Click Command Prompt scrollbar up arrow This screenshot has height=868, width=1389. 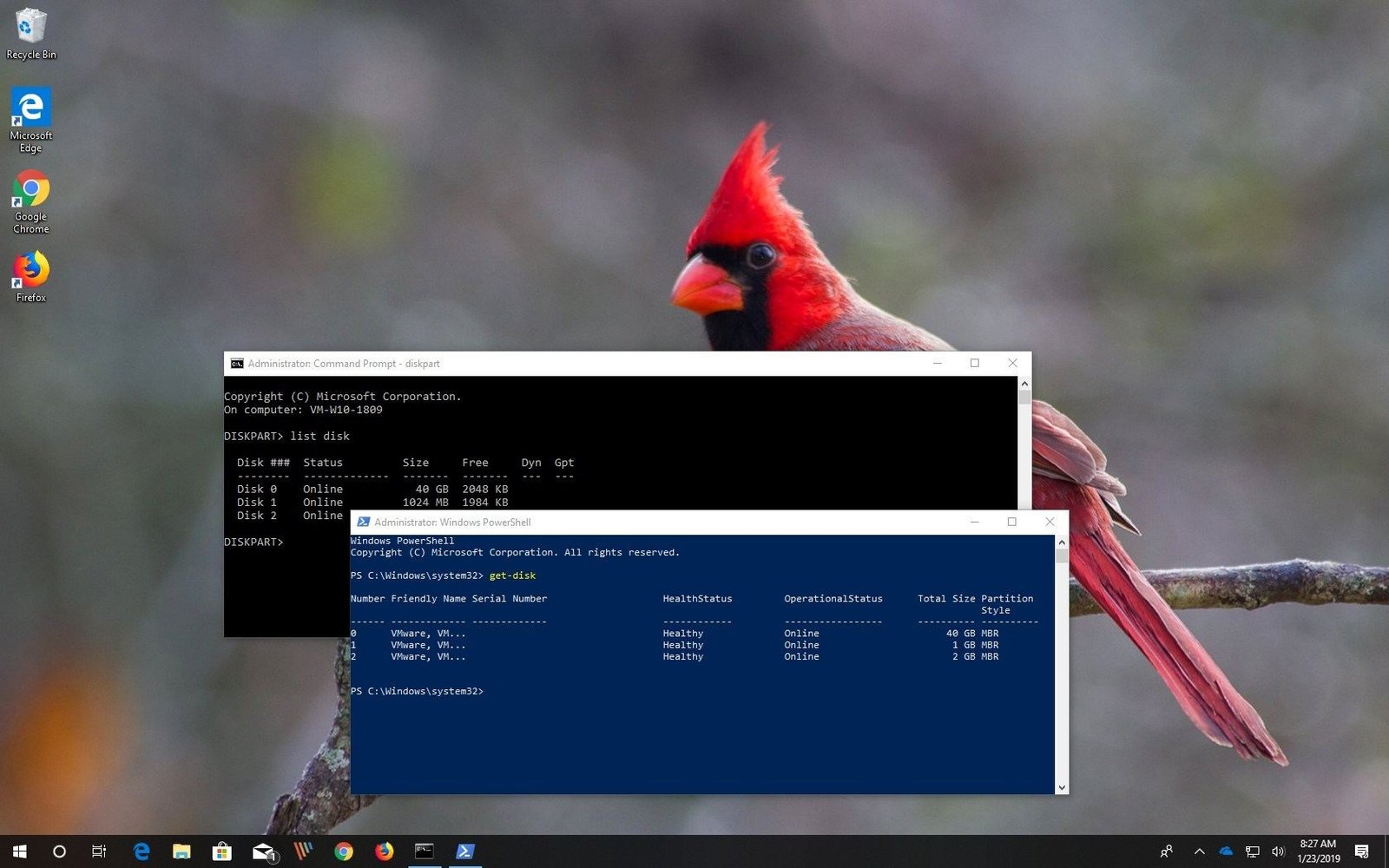(1024, 384)
